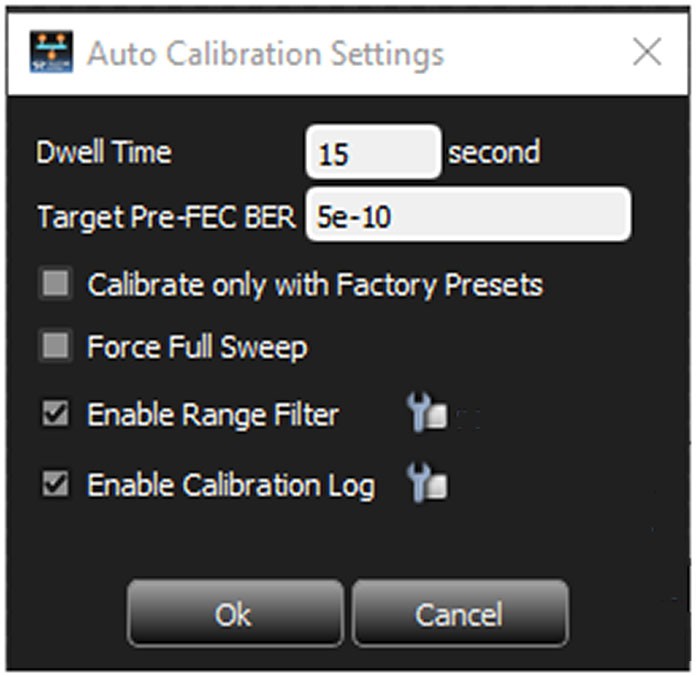The height and width of the screenshot is (677, 696).
Task: Confirm settings with the Ok button
Action: pos(235,614)
